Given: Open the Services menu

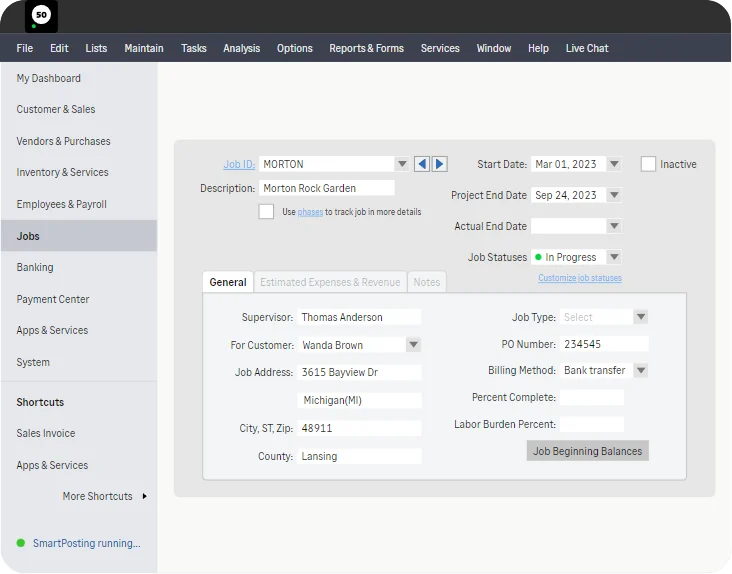Looking at the screenshot, I should tap(440, 48).
